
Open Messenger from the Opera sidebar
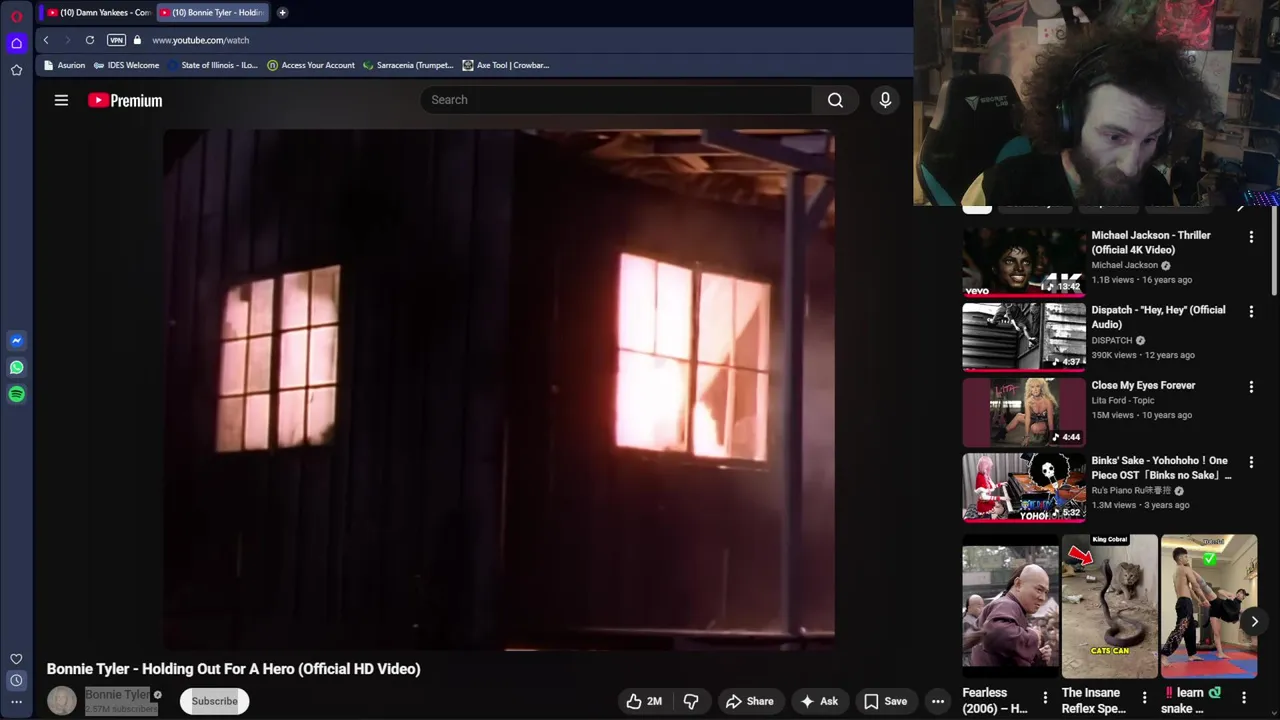pyautogui.click(x=16, y=341)
